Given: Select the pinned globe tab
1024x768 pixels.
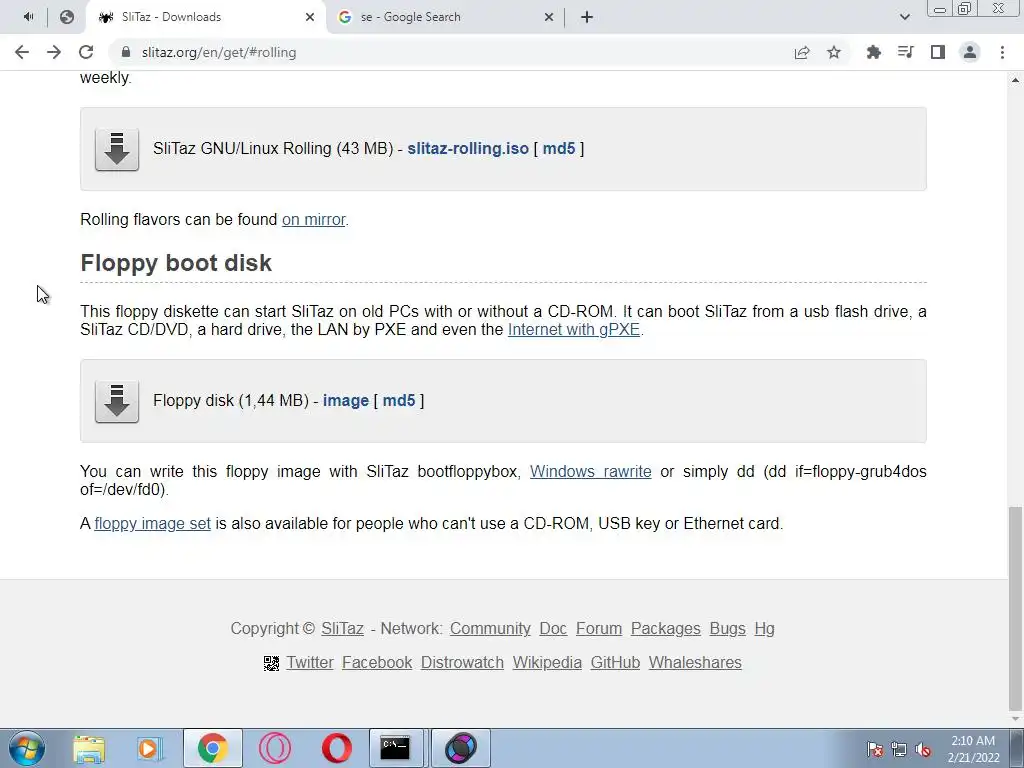Looking at the screenshot, I should click(67, 17).
